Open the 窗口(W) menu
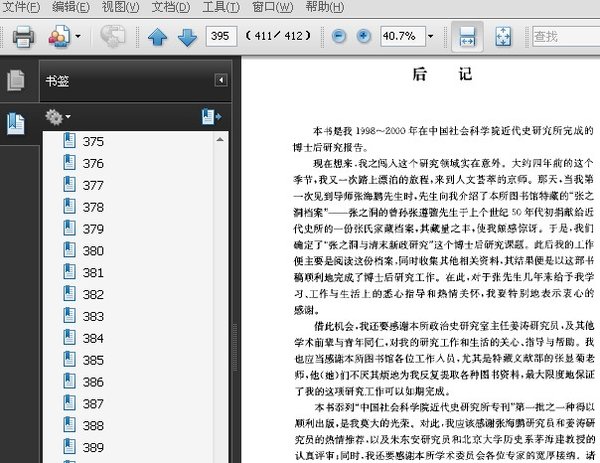 [x=272, y=7]
